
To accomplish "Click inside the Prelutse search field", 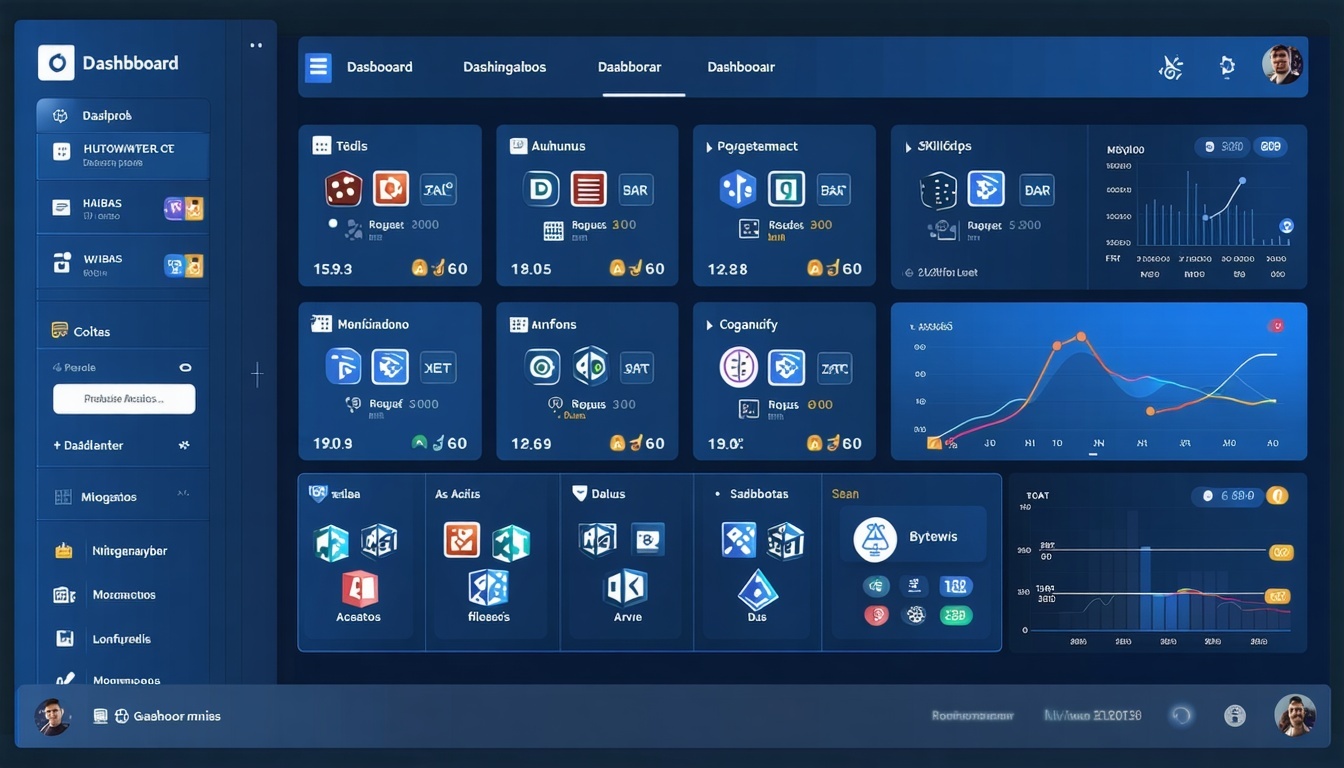I will pos(124,398).
